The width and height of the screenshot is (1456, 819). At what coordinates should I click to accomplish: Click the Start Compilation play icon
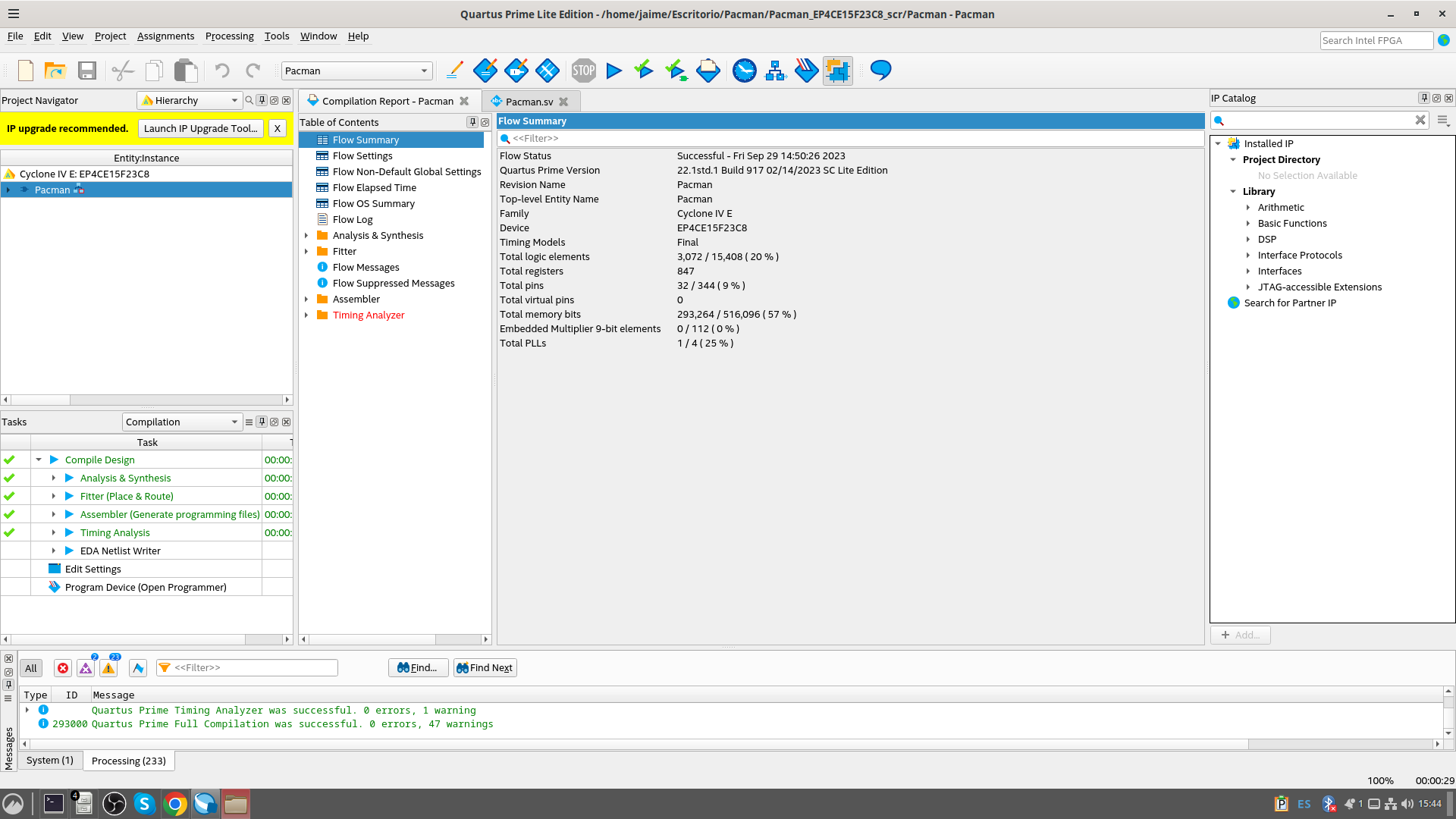click(x=614, y=71)
